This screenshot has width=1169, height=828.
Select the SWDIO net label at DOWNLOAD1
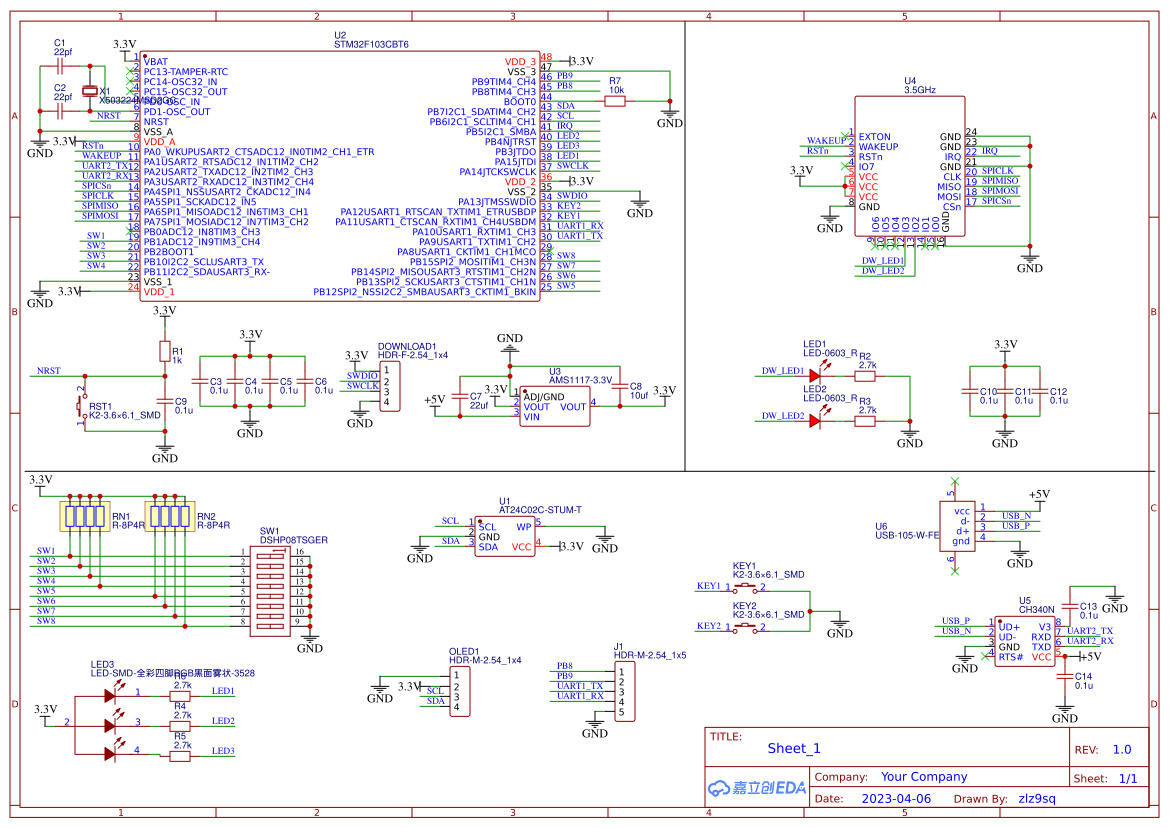pos(362,376)
